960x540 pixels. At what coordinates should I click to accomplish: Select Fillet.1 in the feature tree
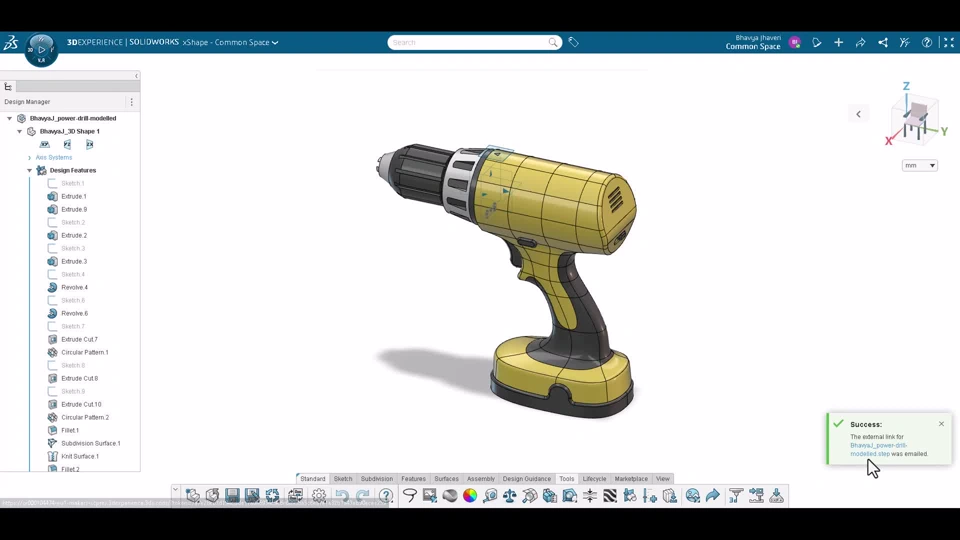(x=70, y=430)
